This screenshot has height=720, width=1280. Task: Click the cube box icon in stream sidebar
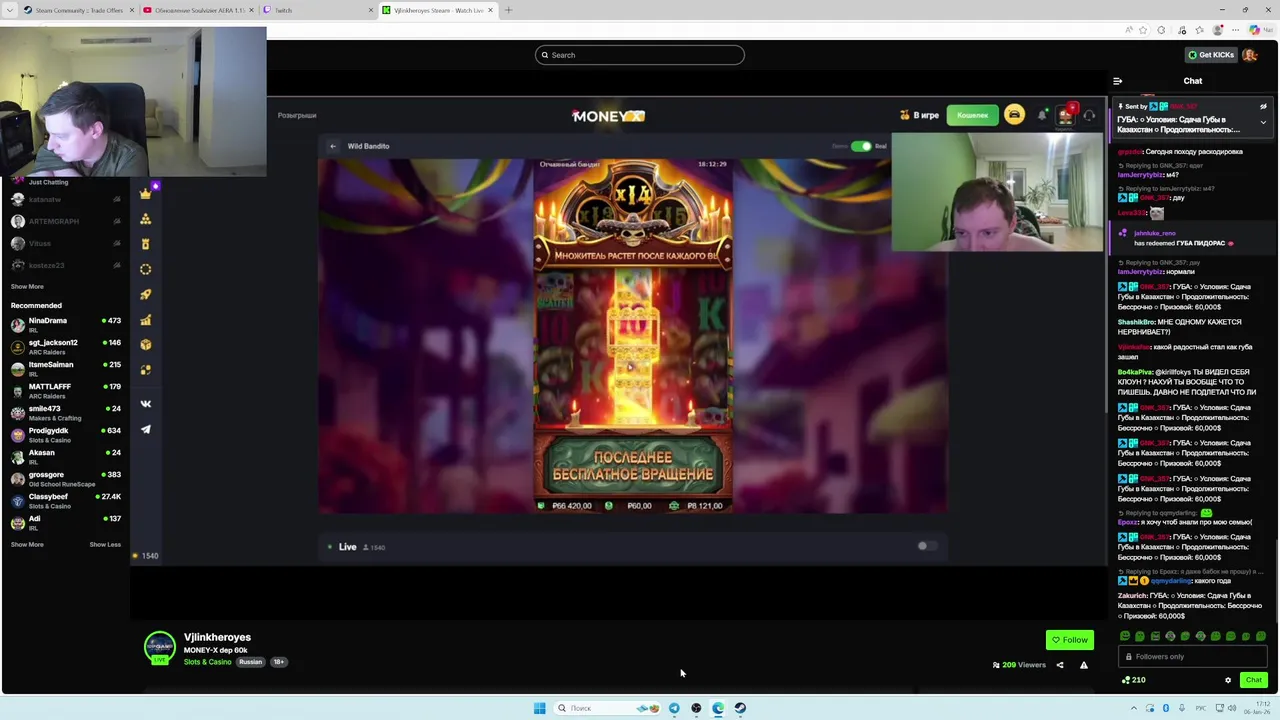point(146,344)
